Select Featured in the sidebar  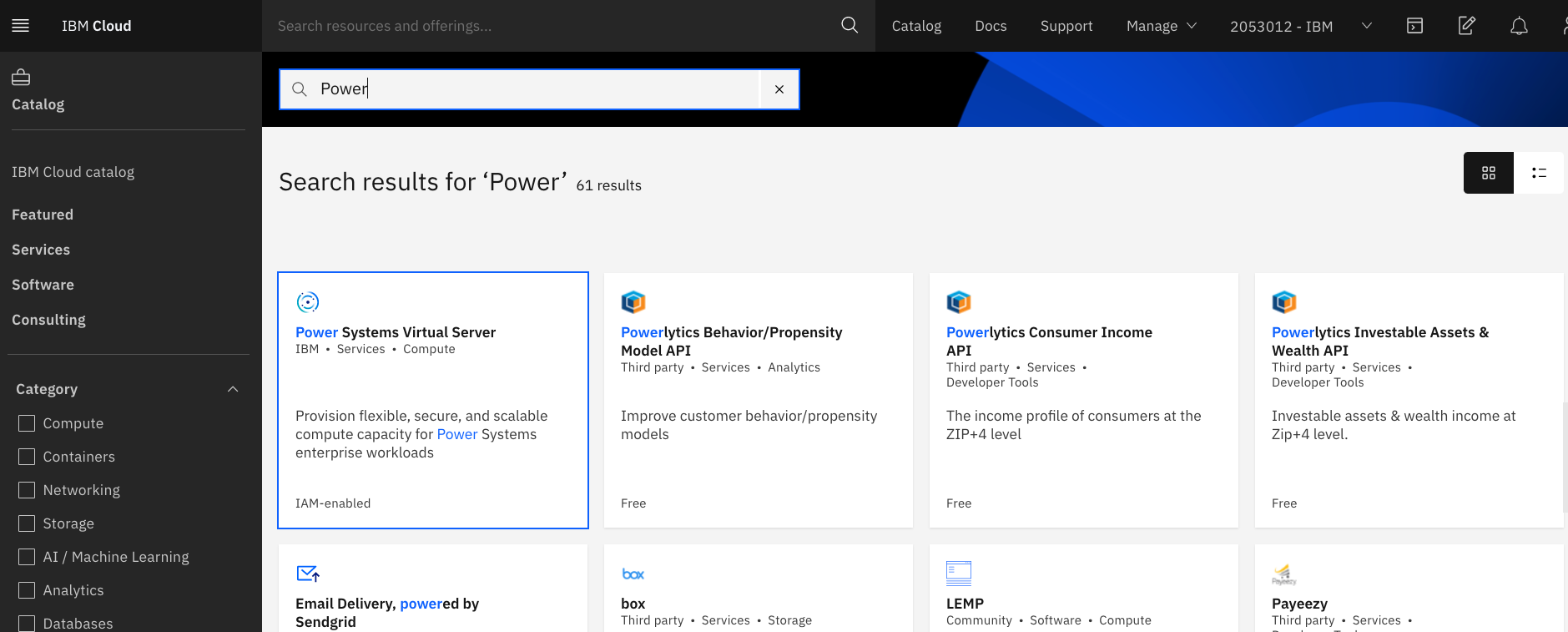43,215
